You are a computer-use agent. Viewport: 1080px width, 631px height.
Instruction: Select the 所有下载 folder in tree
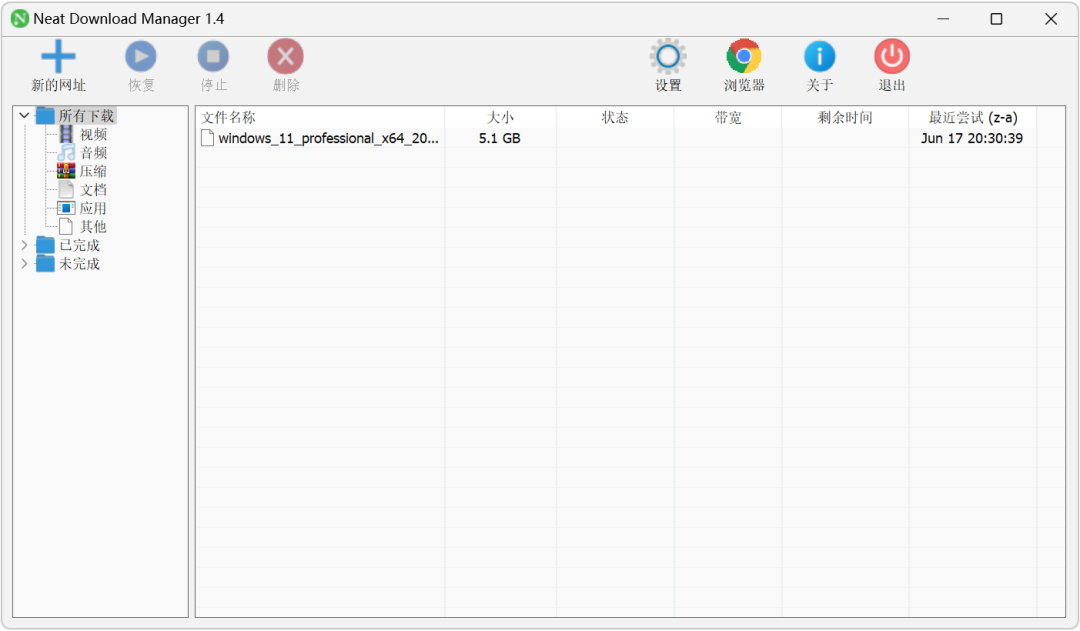(86, 116)
